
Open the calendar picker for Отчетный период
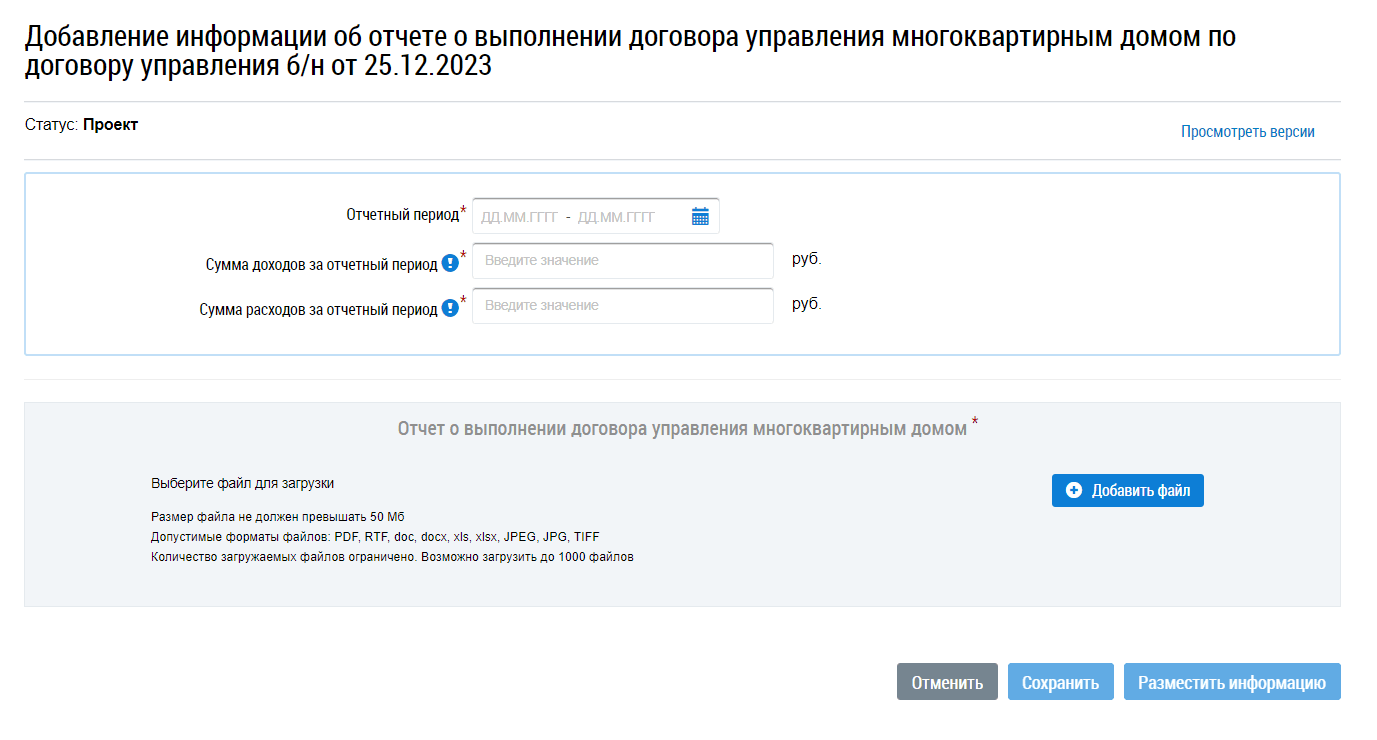(x=700, y=216)
